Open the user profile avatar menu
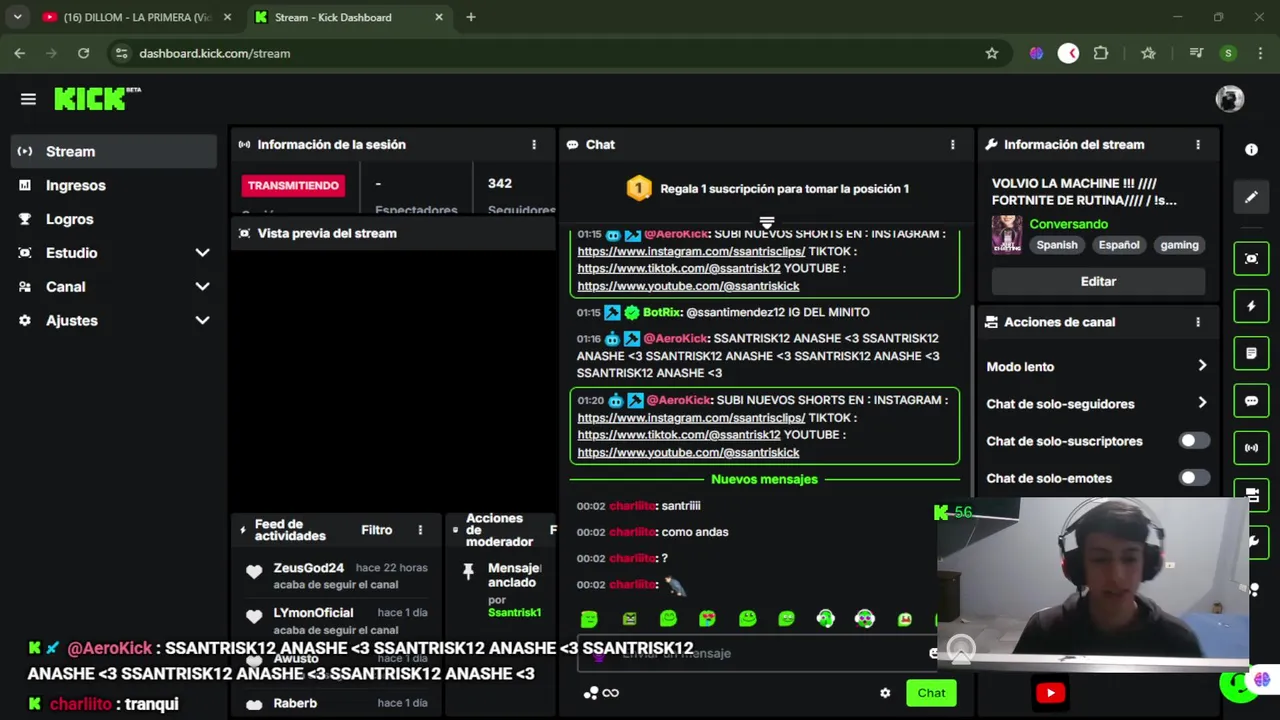Image resolution: width=1280 pixels, height=720 pixels. (x=1229, y=99)
